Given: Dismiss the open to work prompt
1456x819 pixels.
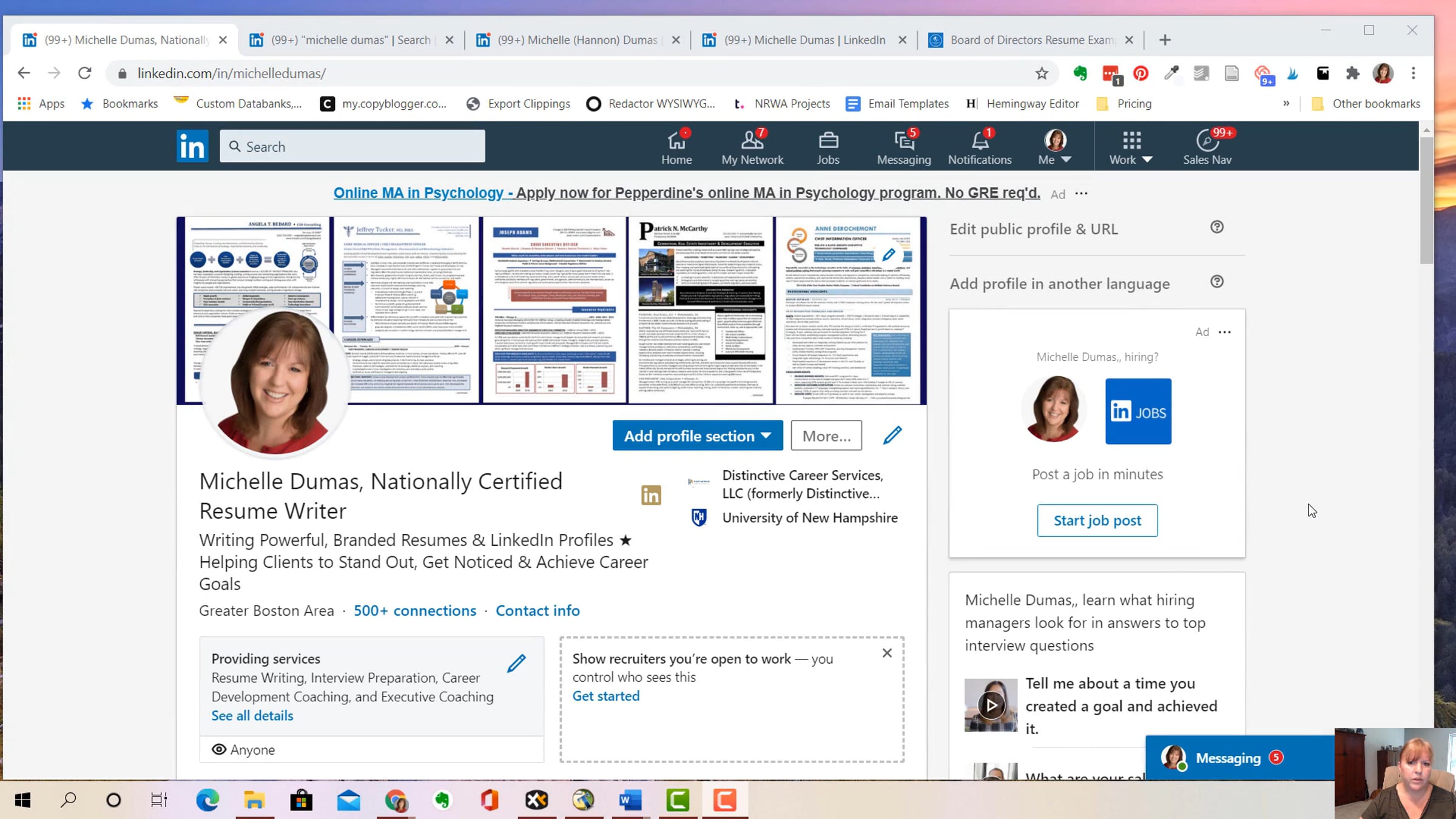Looking at the screenshot, I should tap(887, 653).
